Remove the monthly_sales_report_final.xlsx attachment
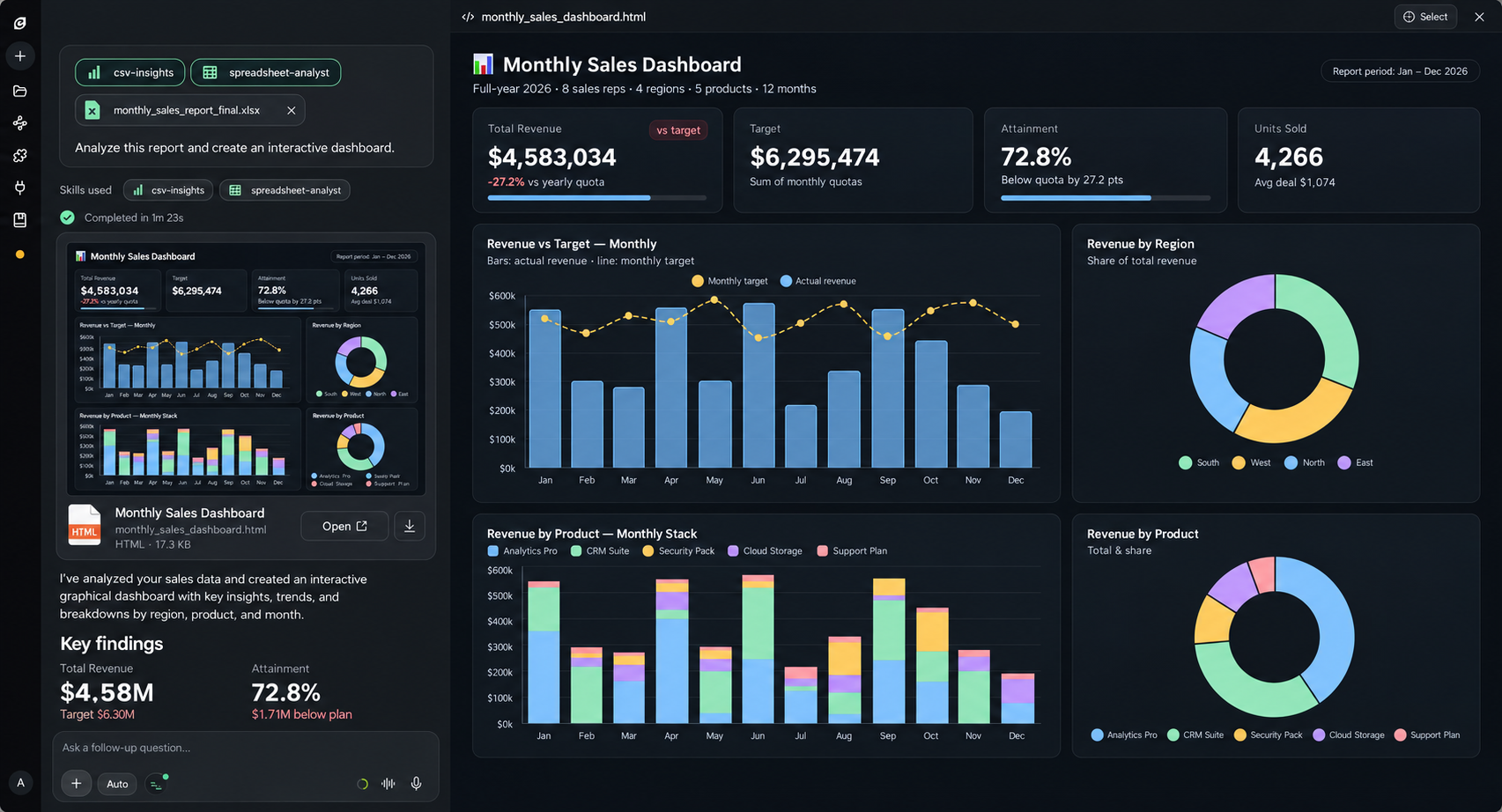The image size is (1502, 812). [x=292, y=110]
